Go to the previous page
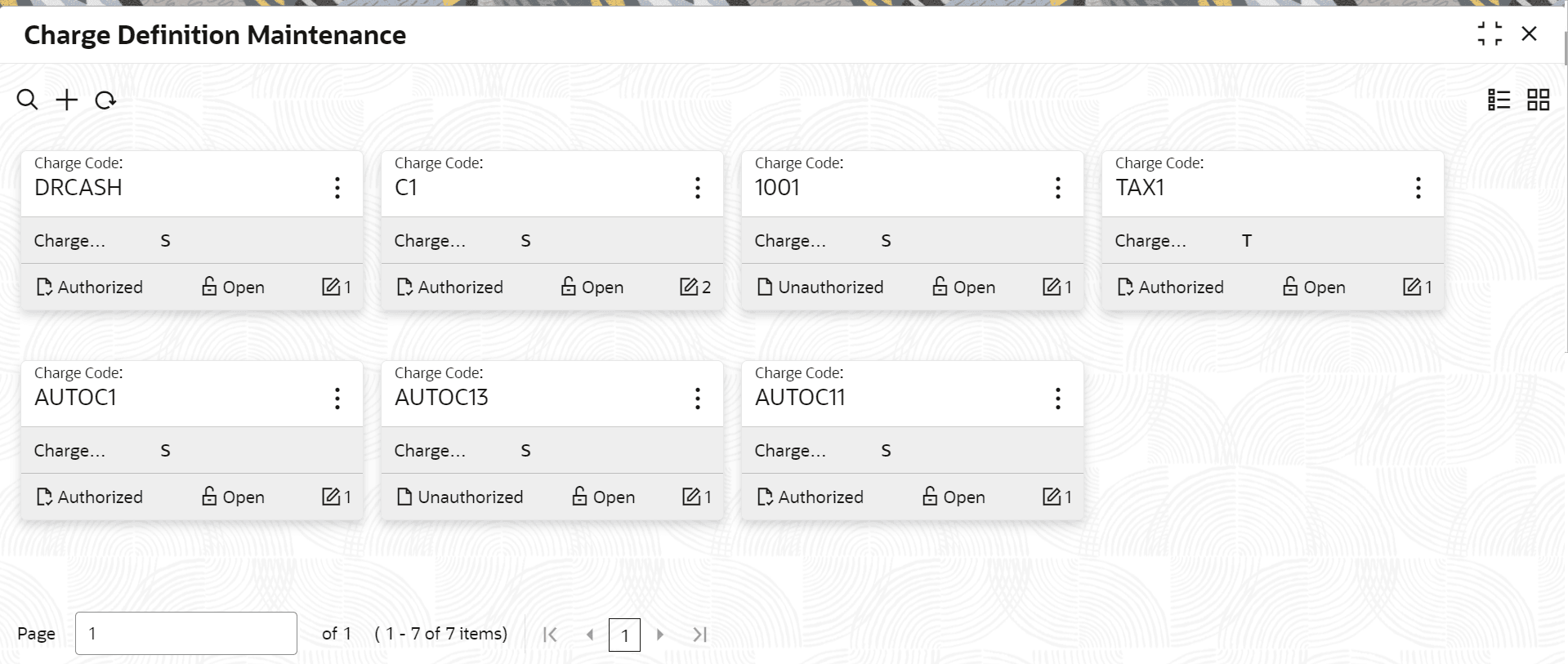The width and height of the screenshot is (1568, 664). 589,635
